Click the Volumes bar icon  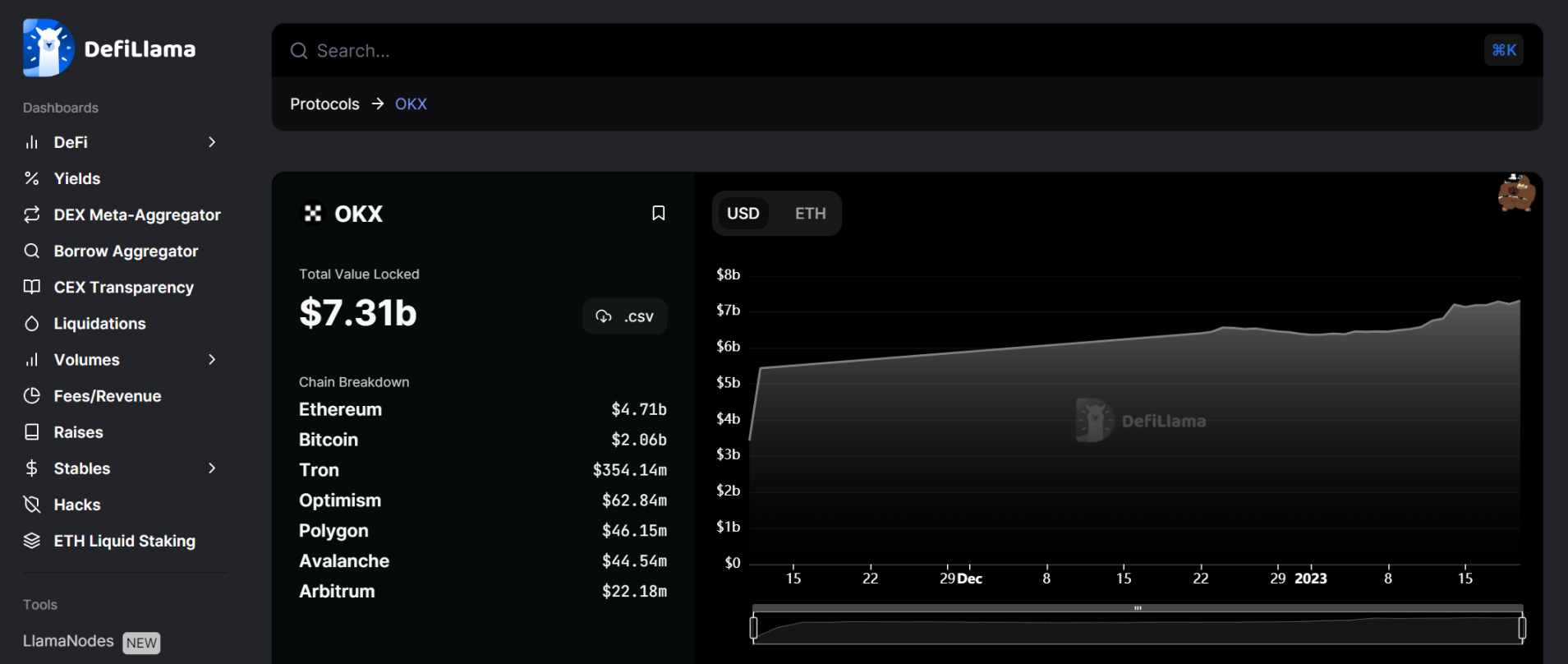tap(32, 359)
